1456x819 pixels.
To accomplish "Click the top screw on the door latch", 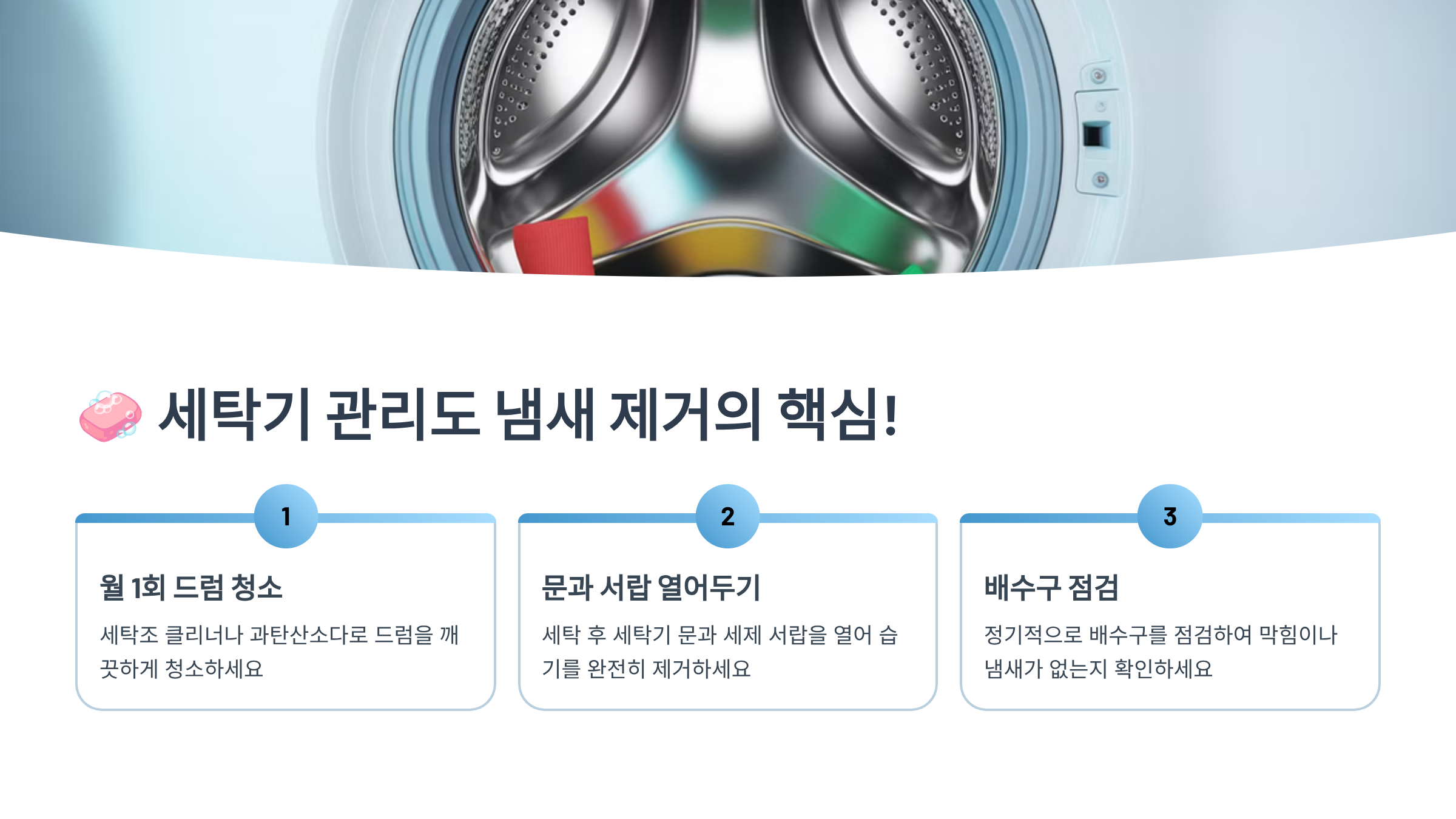I will coord(1099,76).
